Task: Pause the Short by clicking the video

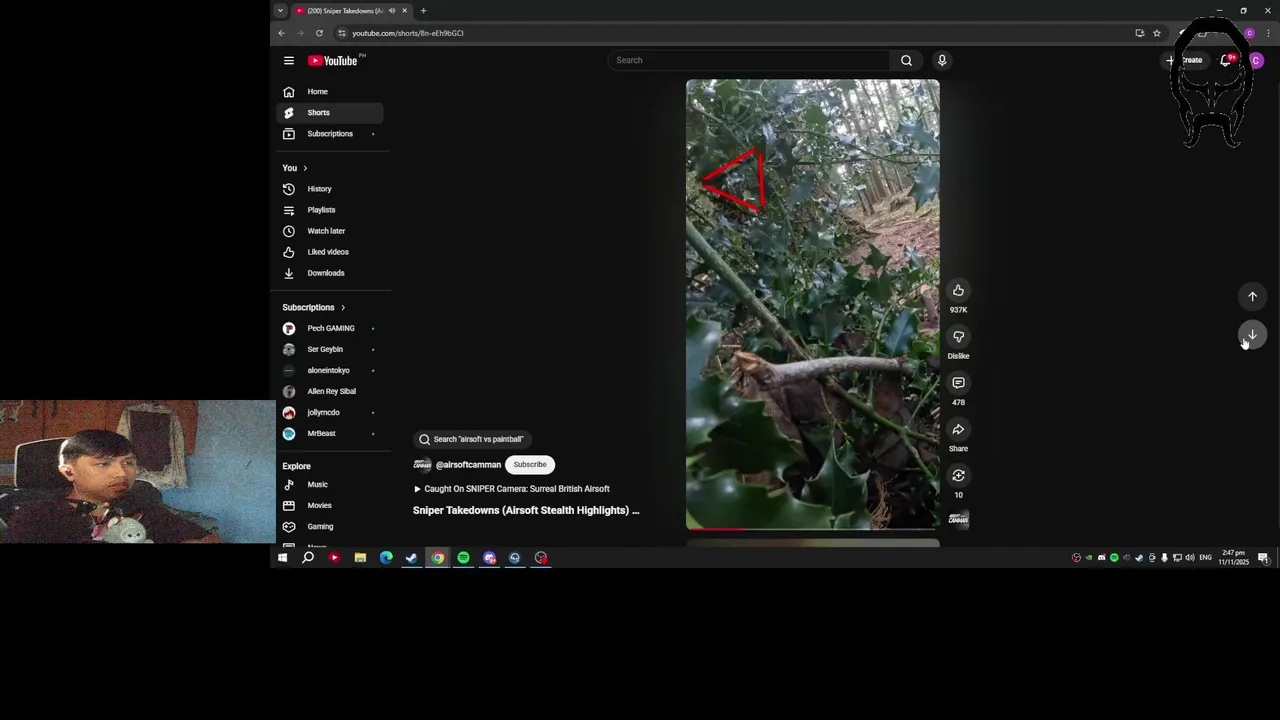Action: point(813,304)
